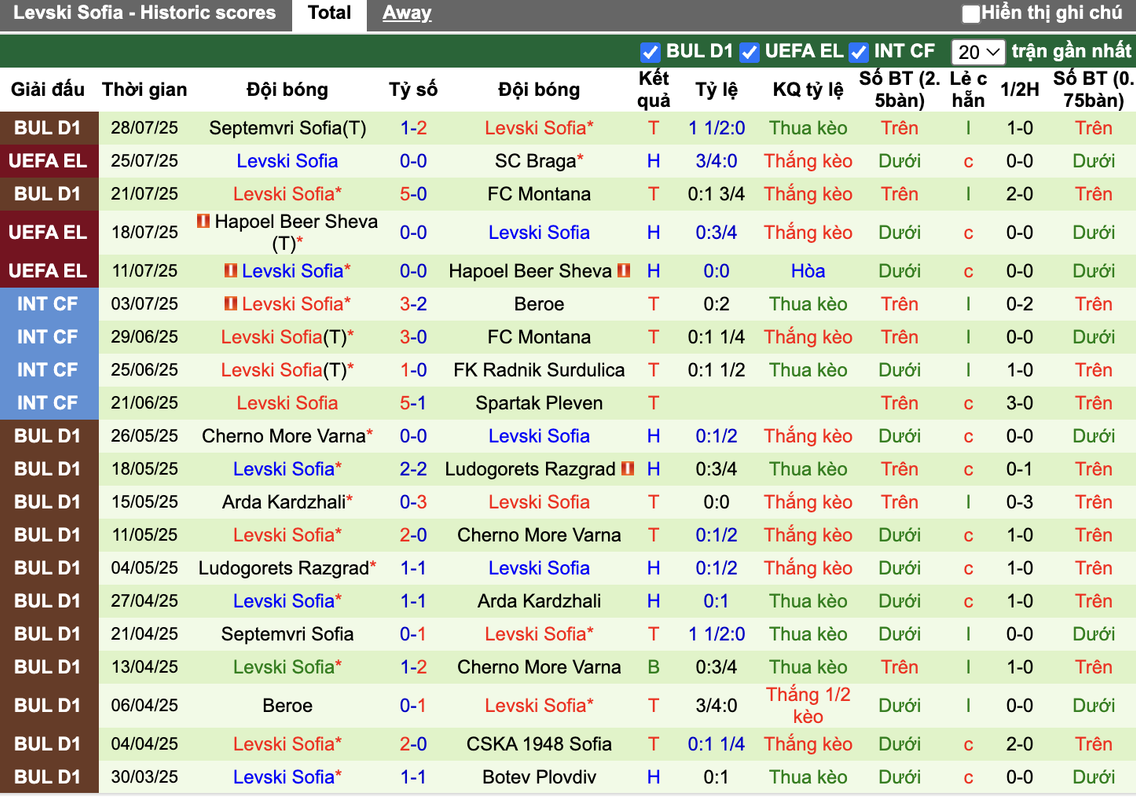1136x800 pixels.
Task: Click the 0-2 half-time score on 03/07/25
Action: tap(1019, 304)
